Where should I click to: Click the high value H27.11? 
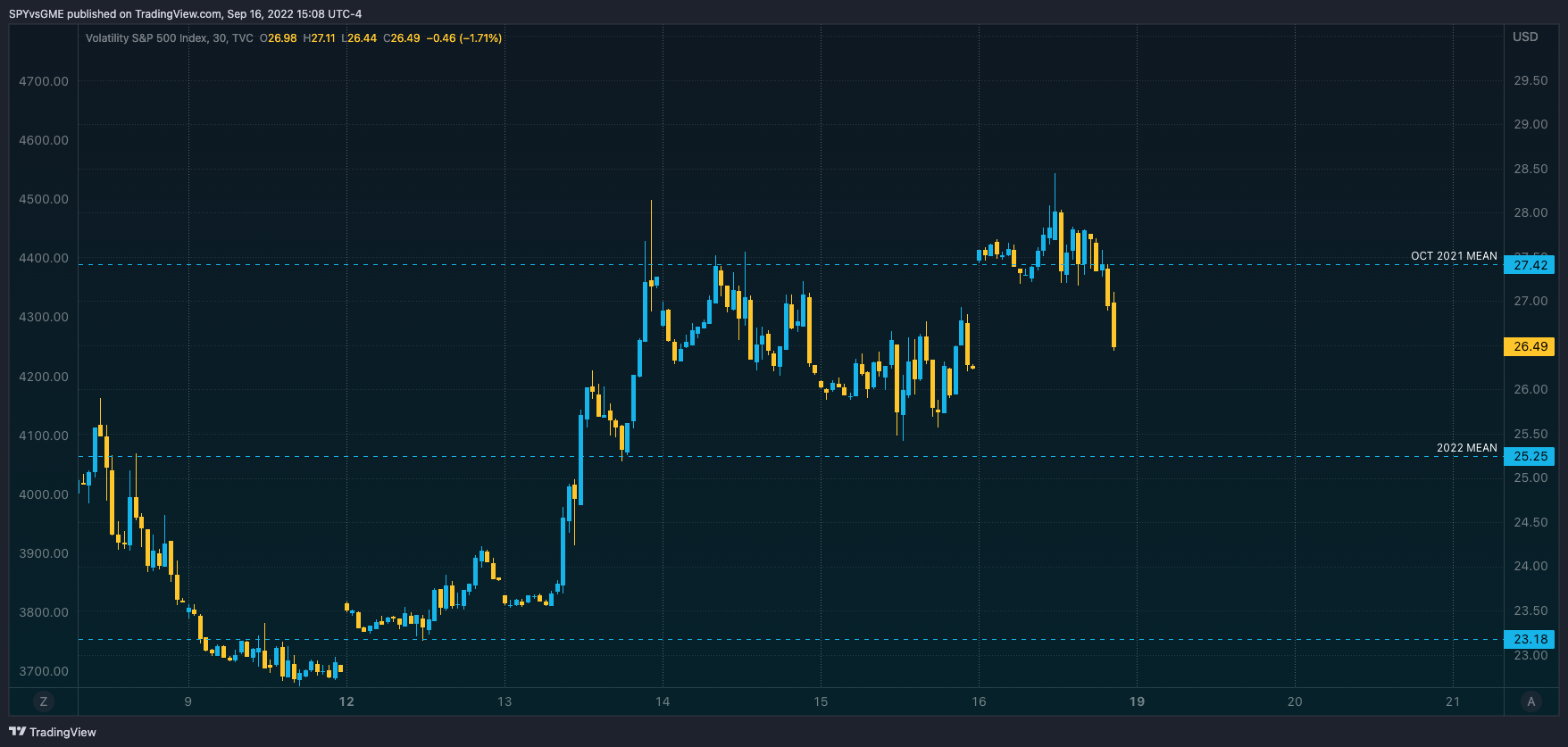coord(319,38)
